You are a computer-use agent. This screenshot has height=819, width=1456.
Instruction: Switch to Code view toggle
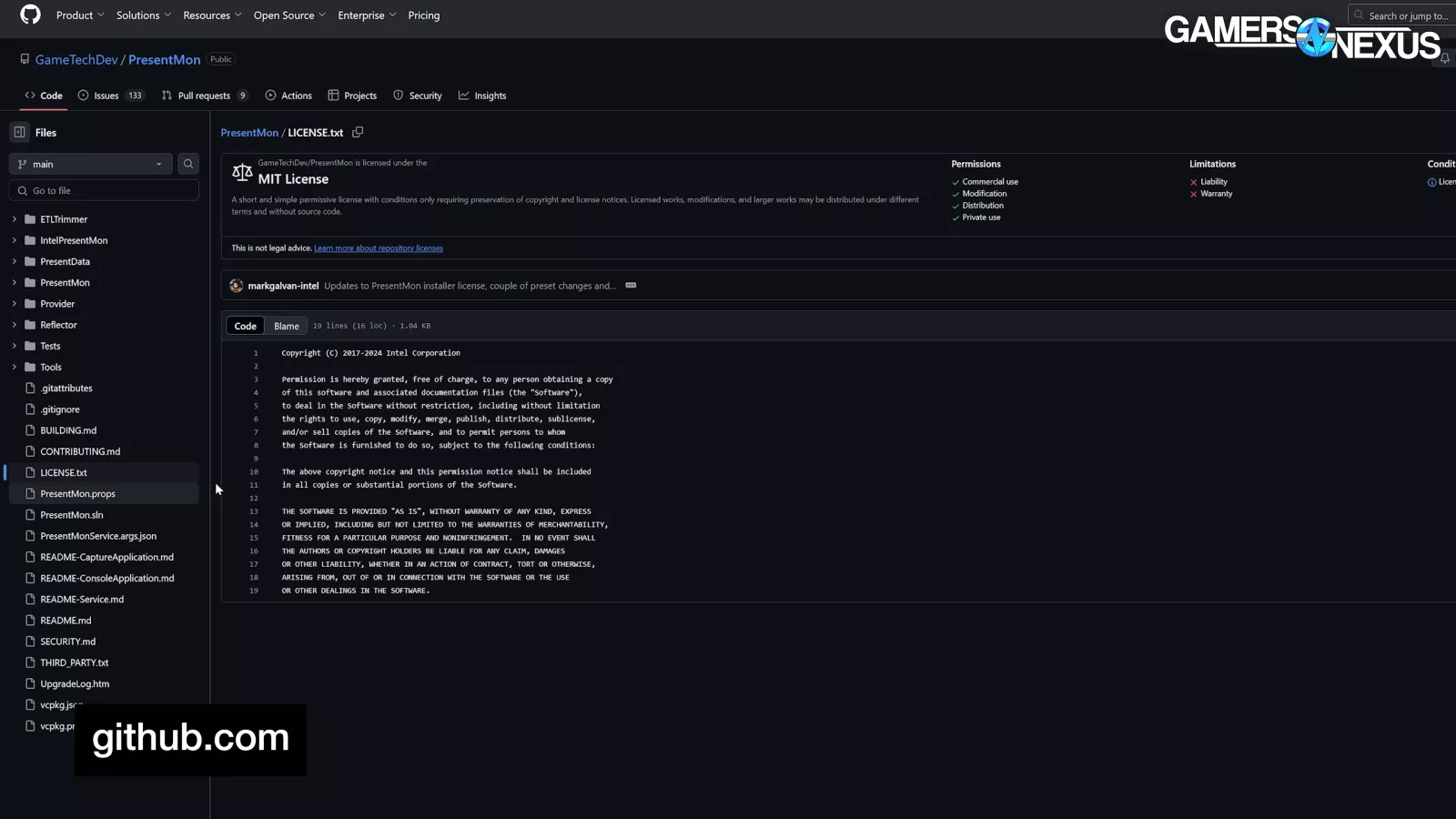[x=246, y=326]
